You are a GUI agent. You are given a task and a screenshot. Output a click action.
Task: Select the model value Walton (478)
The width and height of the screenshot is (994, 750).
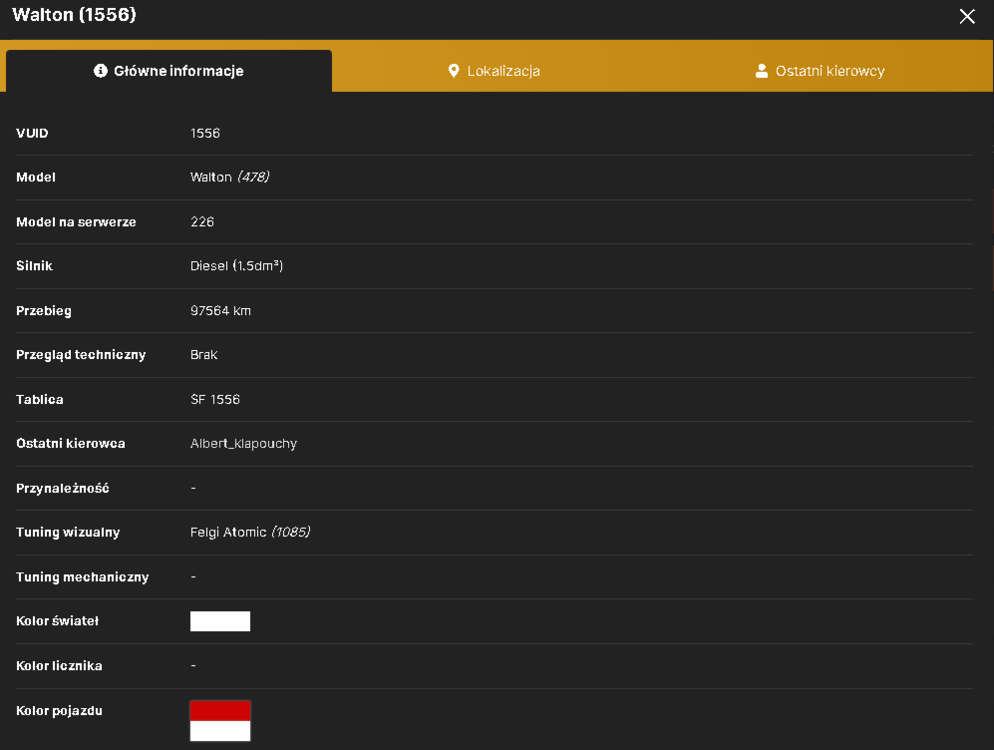click(229, 177)
